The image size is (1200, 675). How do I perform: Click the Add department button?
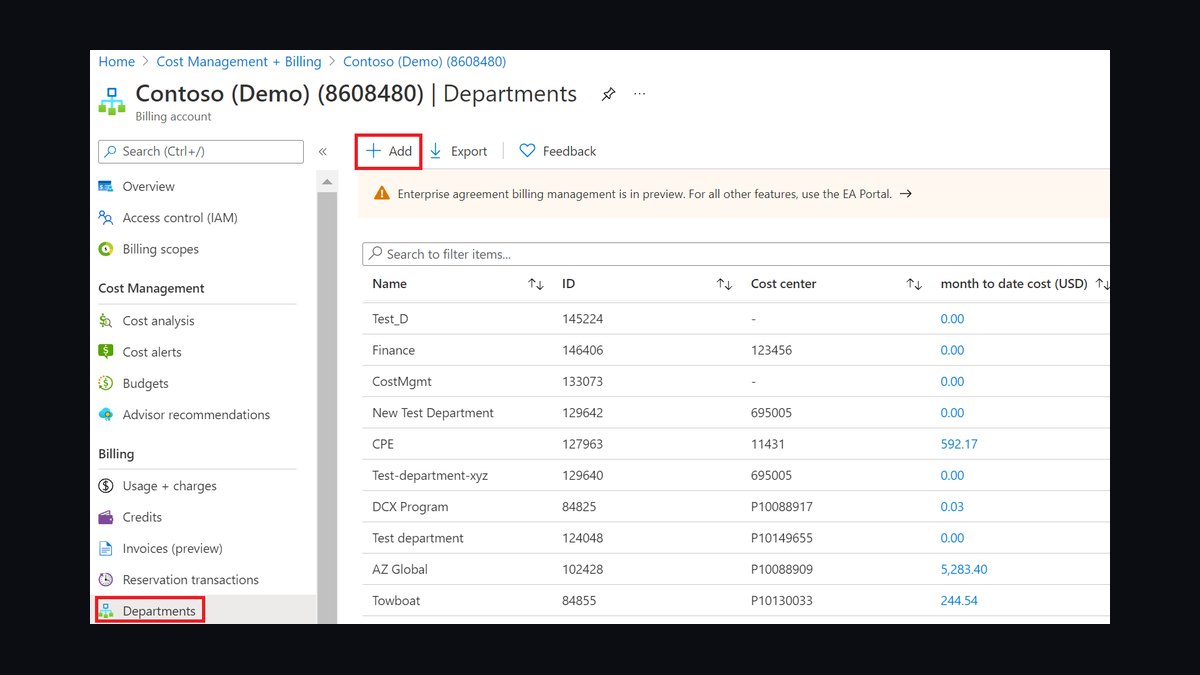coord(389,151)
